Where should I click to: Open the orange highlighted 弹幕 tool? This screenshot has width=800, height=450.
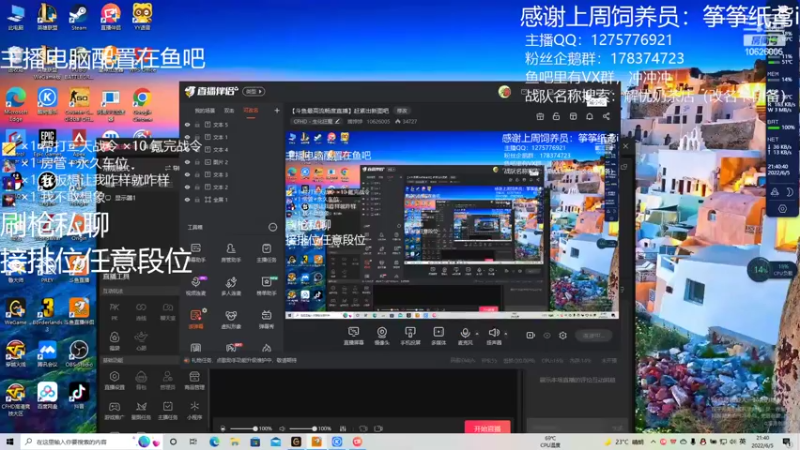[196, 319]
